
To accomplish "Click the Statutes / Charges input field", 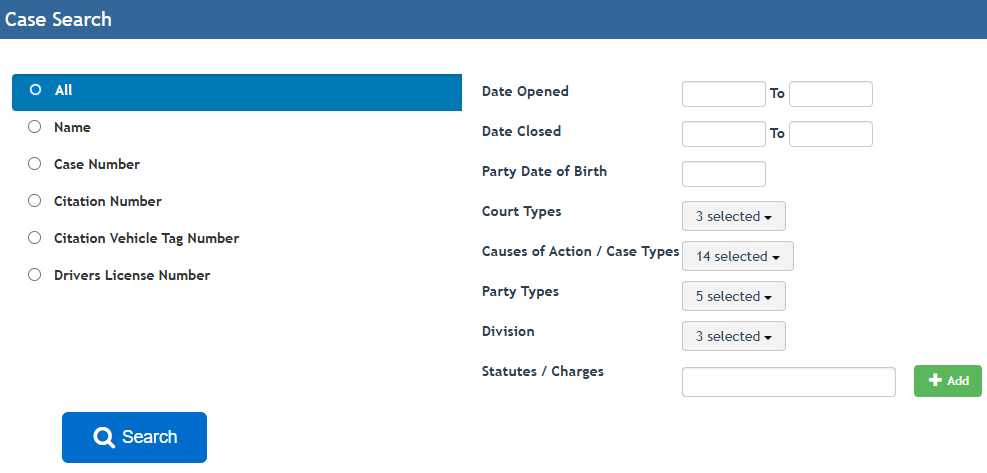I will click(789, 382).
